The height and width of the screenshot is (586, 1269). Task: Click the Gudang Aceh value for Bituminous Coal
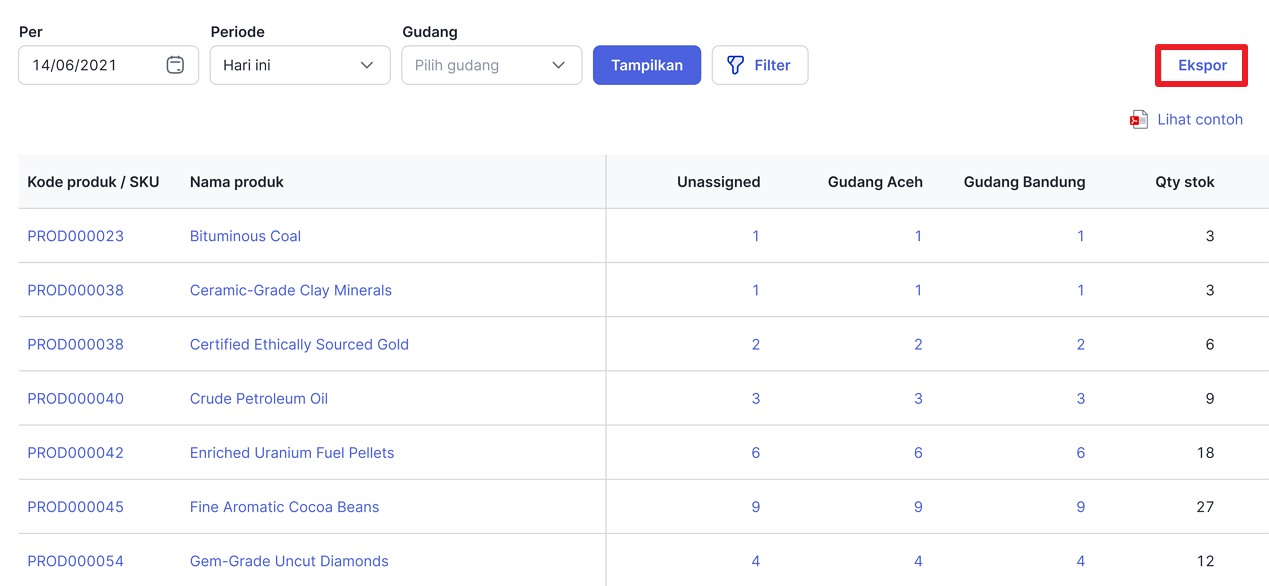pyautogui.click(x=918, y=236)
